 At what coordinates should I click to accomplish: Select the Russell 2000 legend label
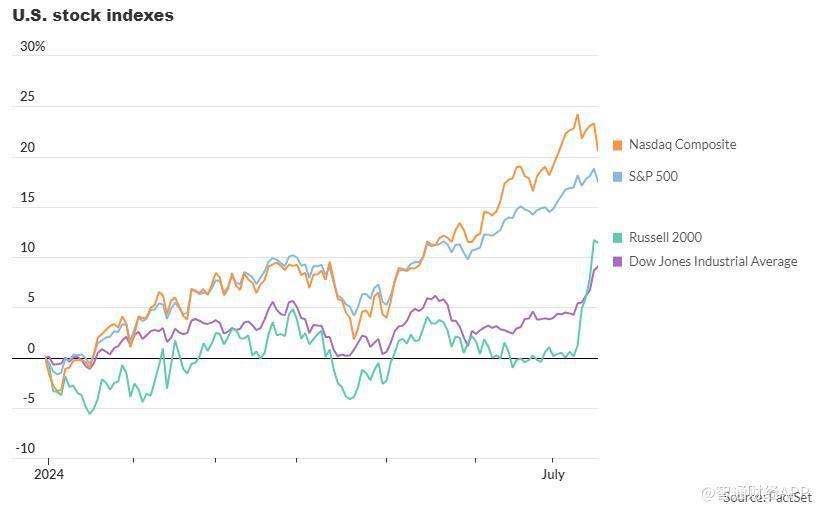click(x=665, y=237)
